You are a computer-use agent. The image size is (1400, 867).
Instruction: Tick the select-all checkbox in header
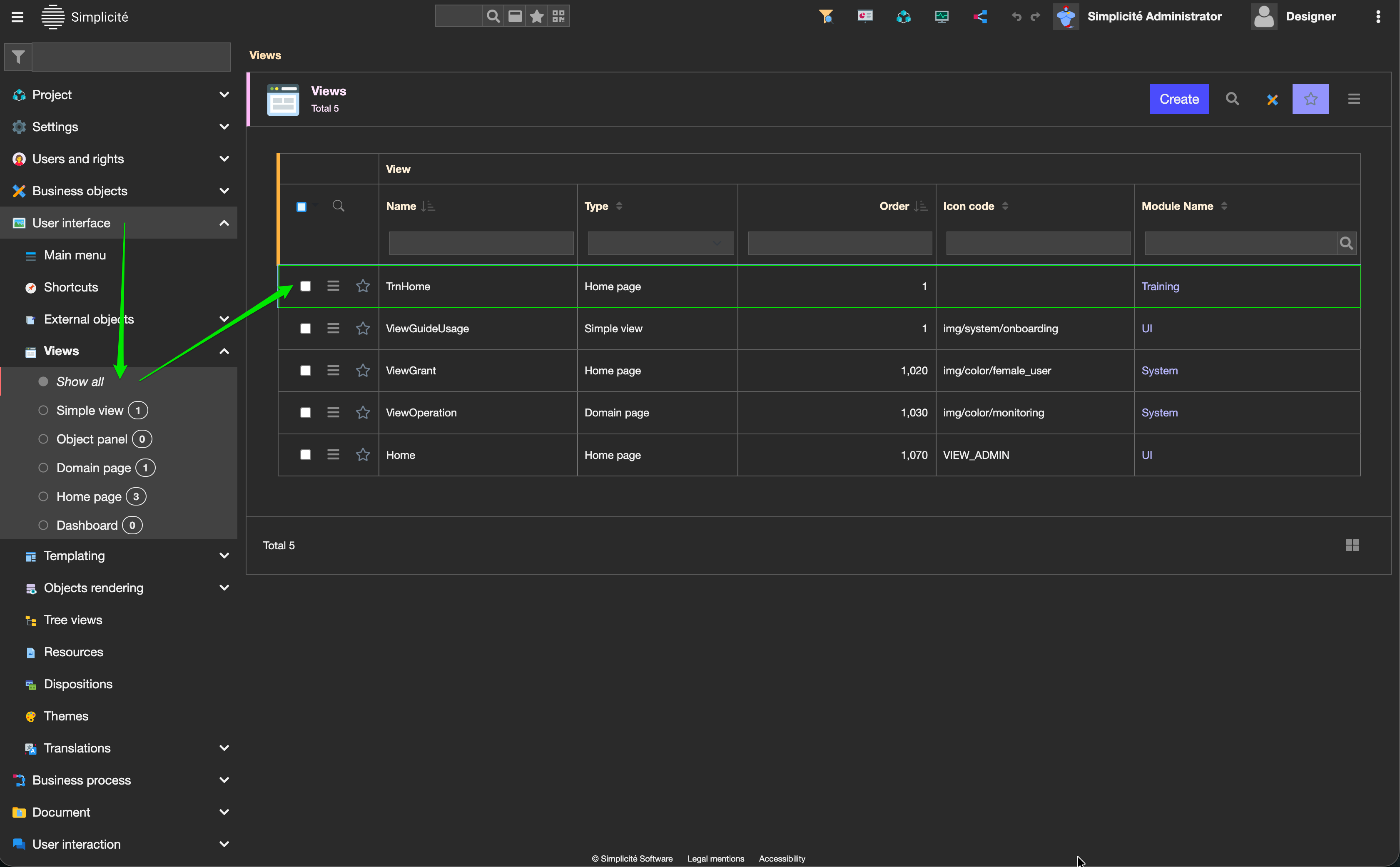tap(301, 207)
